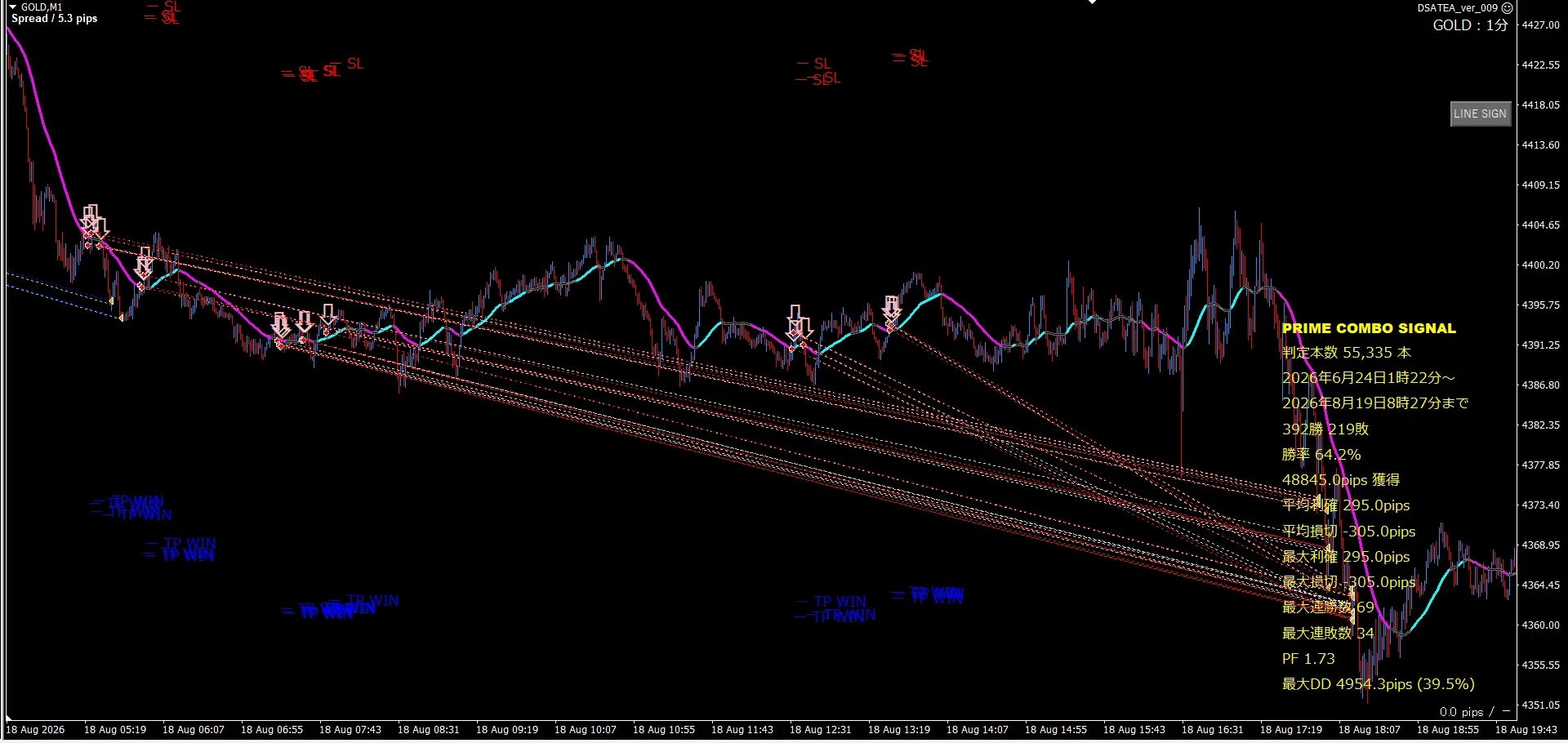Select the '18 Aug 13:19' time axis label
Viewport: 1568px width, 743px height.
pos(899,730)
